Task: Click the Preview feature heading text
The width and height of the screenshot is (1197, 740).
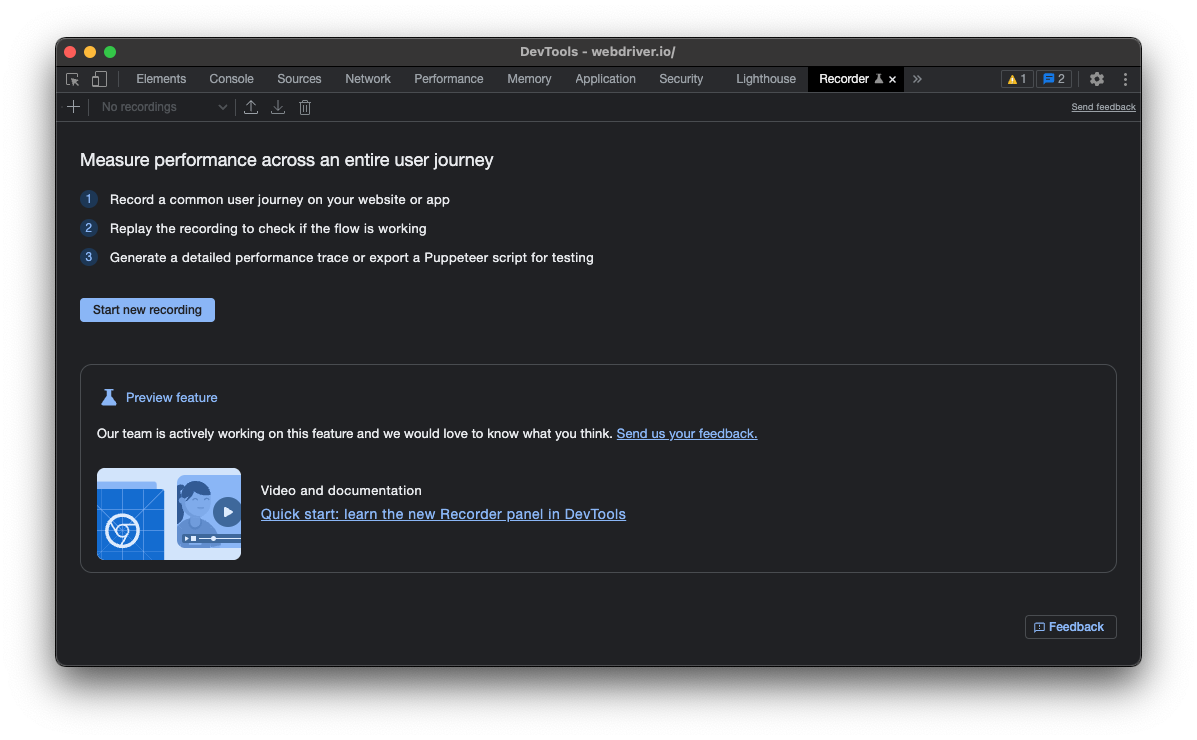Action: pyautogui.click(x=172, y=398)
